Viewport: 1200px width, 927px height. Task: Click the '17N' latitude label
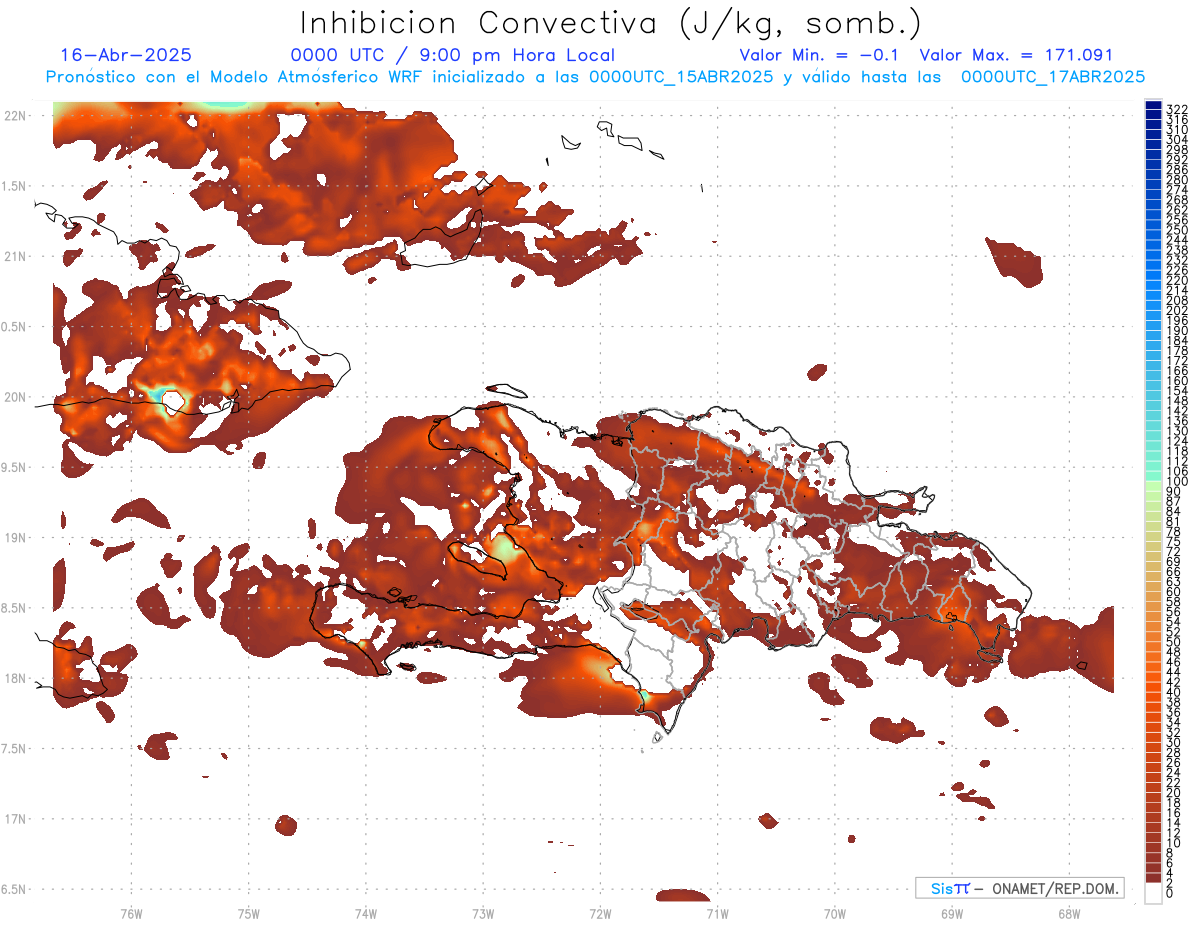tap(14, 819)
